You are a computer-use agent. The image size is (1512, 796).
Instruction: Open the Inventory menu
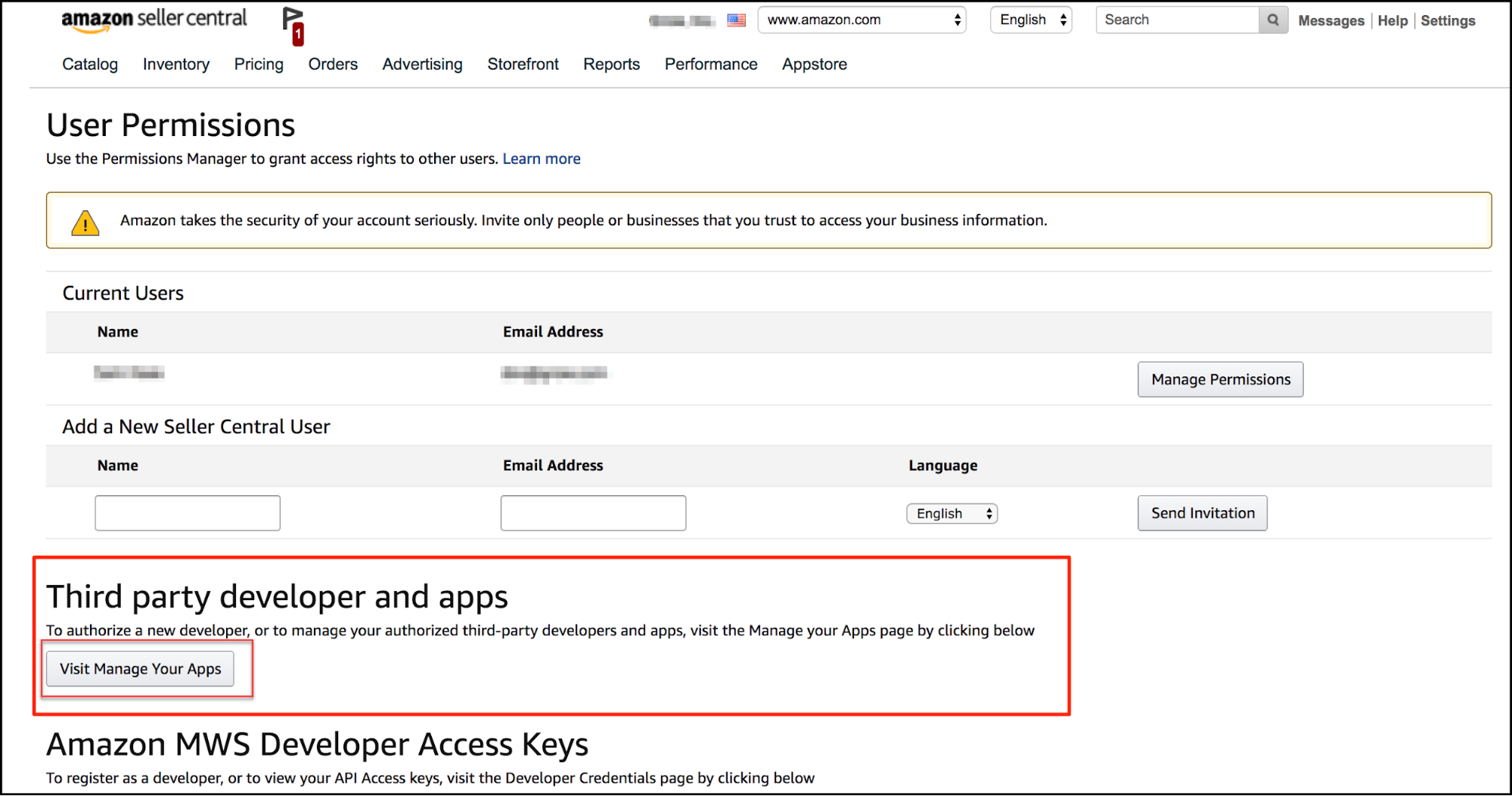point(176,64)
